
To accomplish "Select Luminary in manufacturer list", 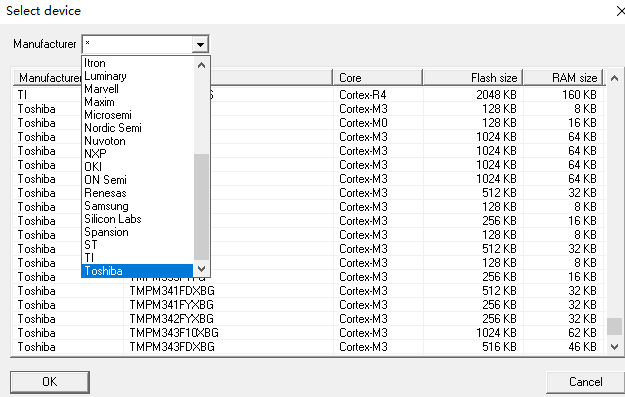I will [x=137, y=76].
